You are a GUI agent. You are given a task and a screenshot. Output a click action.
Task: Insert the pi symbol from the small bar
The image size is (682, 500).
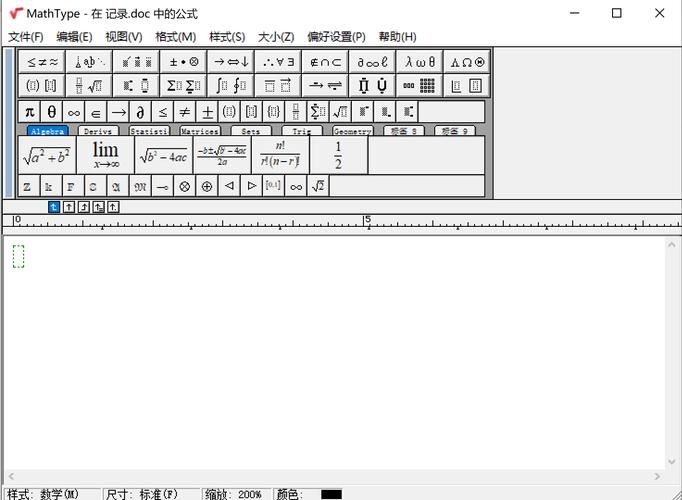tap(29, 112)
